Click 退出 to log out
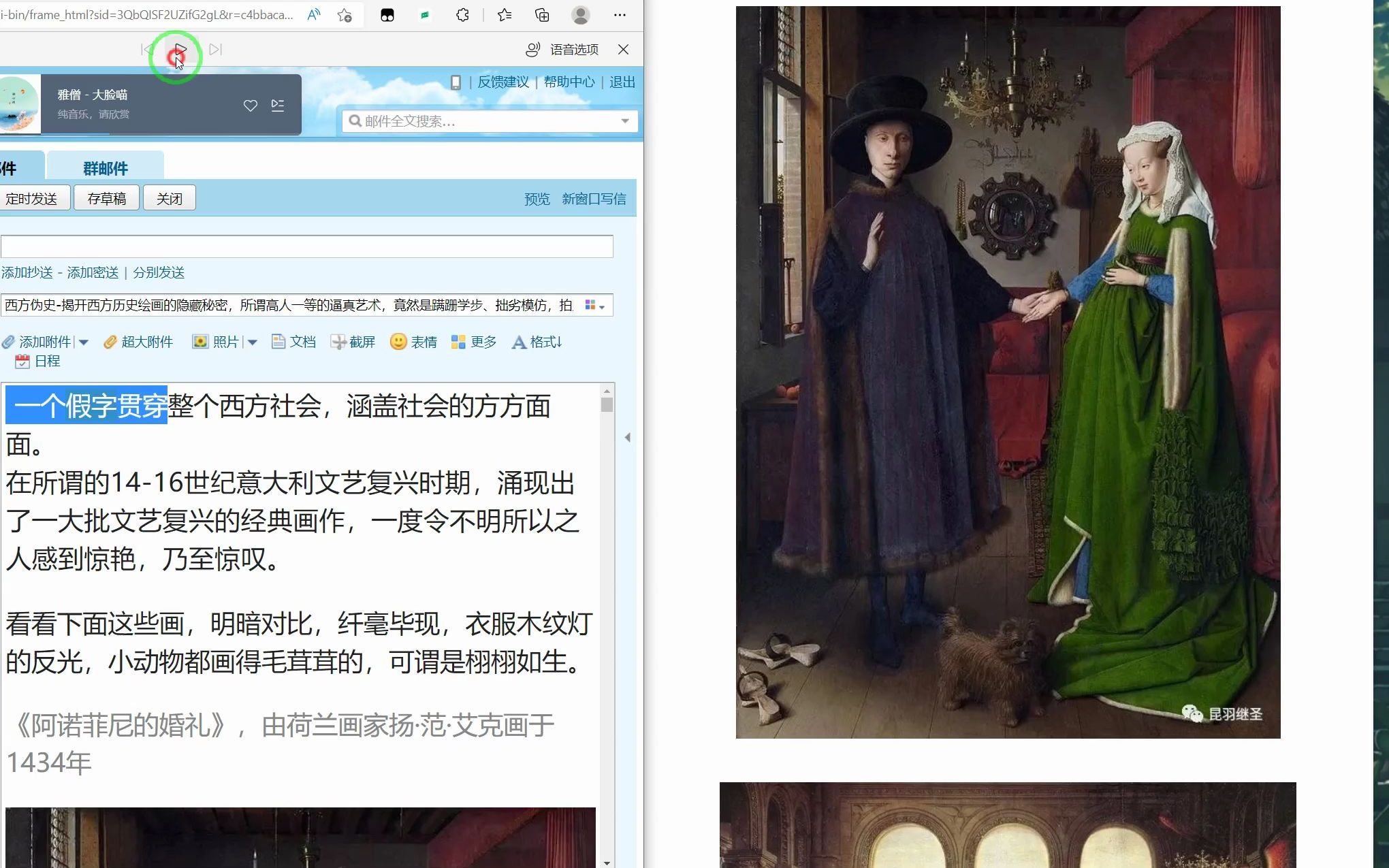This screenshot has height=868, width=1389. point(622,82)
